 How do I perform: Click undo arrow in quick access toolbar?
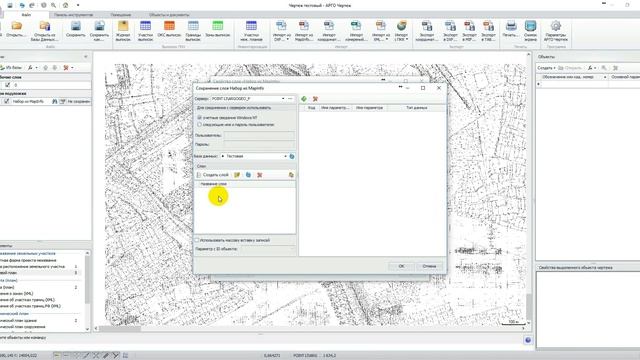click(x=22, y=5)
